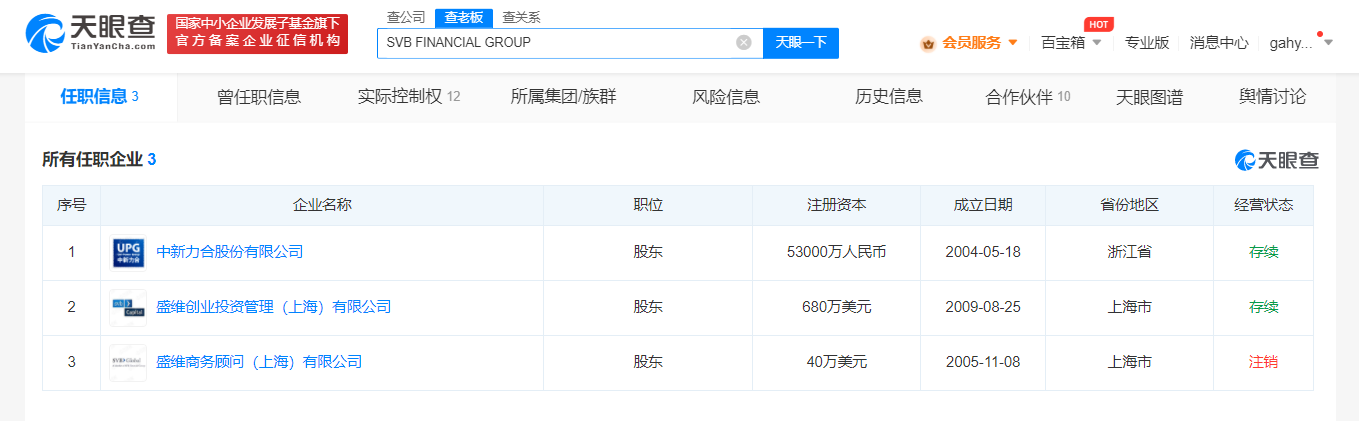Open the 专业版 link
The width and height of the screenshot is (1359, 421).
click(1147, 43)
